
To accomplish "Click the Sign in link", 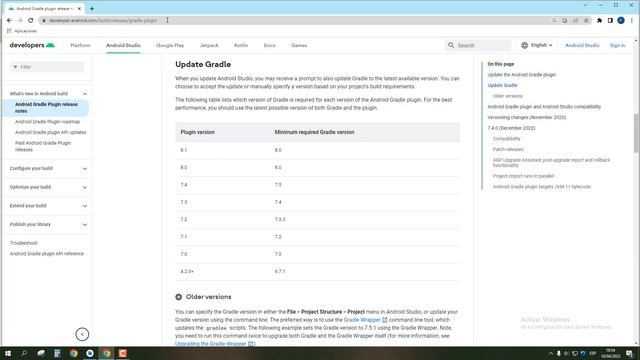I will (618, 45).
